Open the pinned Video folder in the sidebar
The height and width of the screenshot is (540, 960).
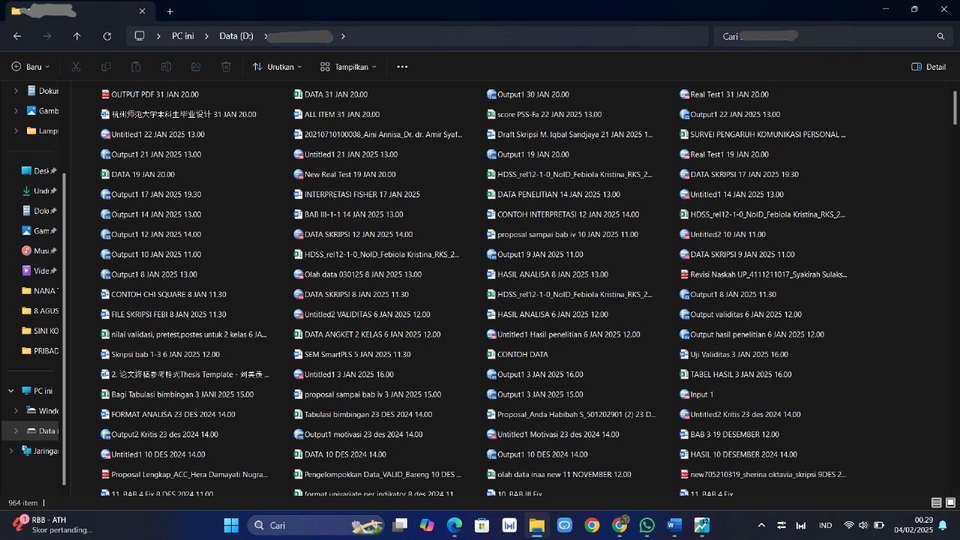pyautogui.click(x=38, y=271)
